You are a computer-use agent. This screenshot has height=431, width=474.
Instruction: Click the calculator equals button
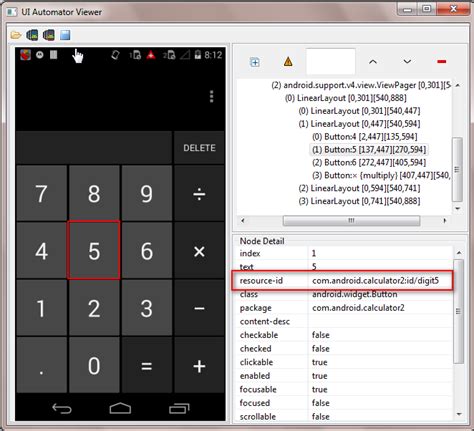[147, 366]
